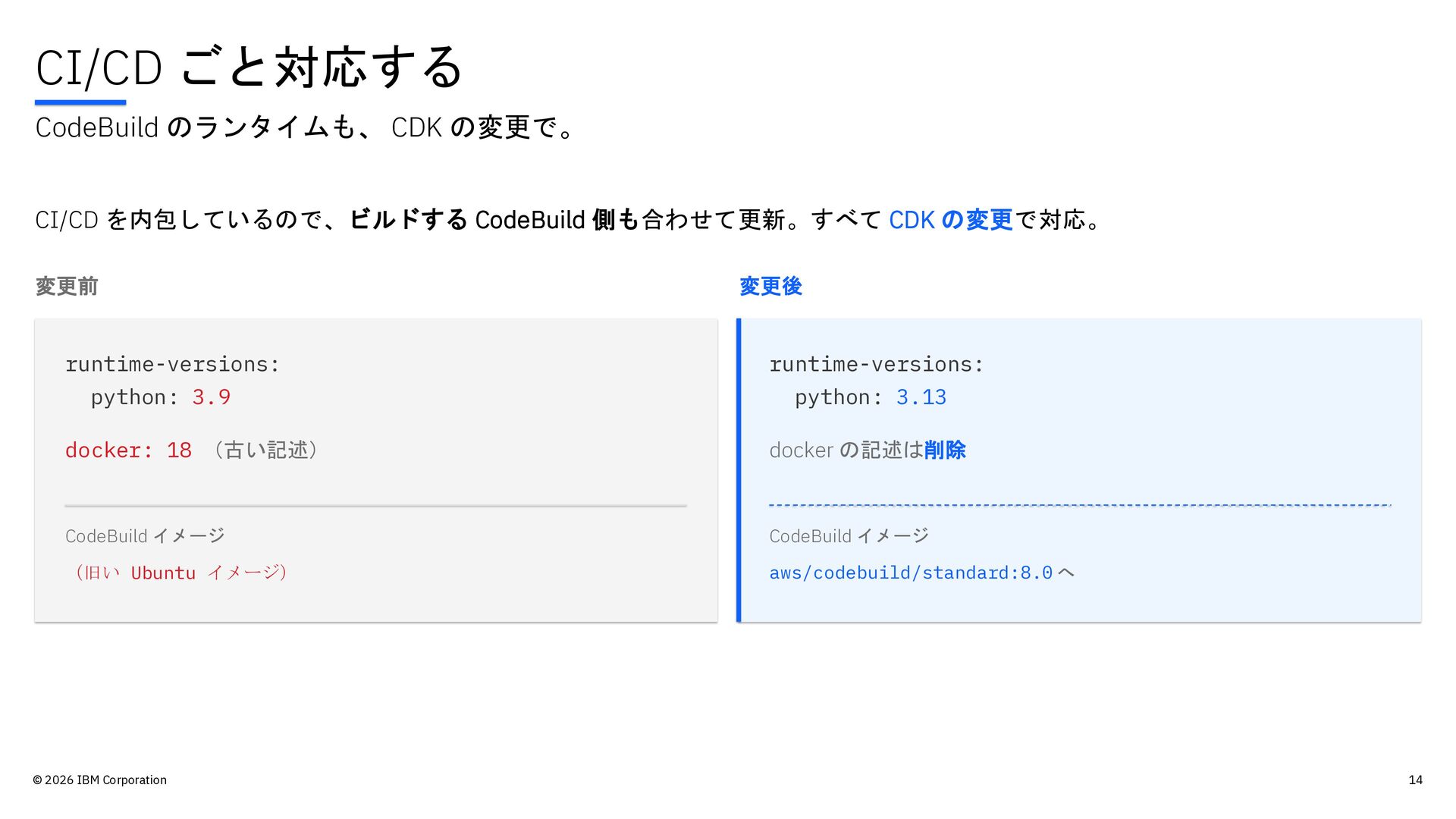Click the '変更前' heading
The height and width of the screenshot is (819, 1456).
pos(67,287)
